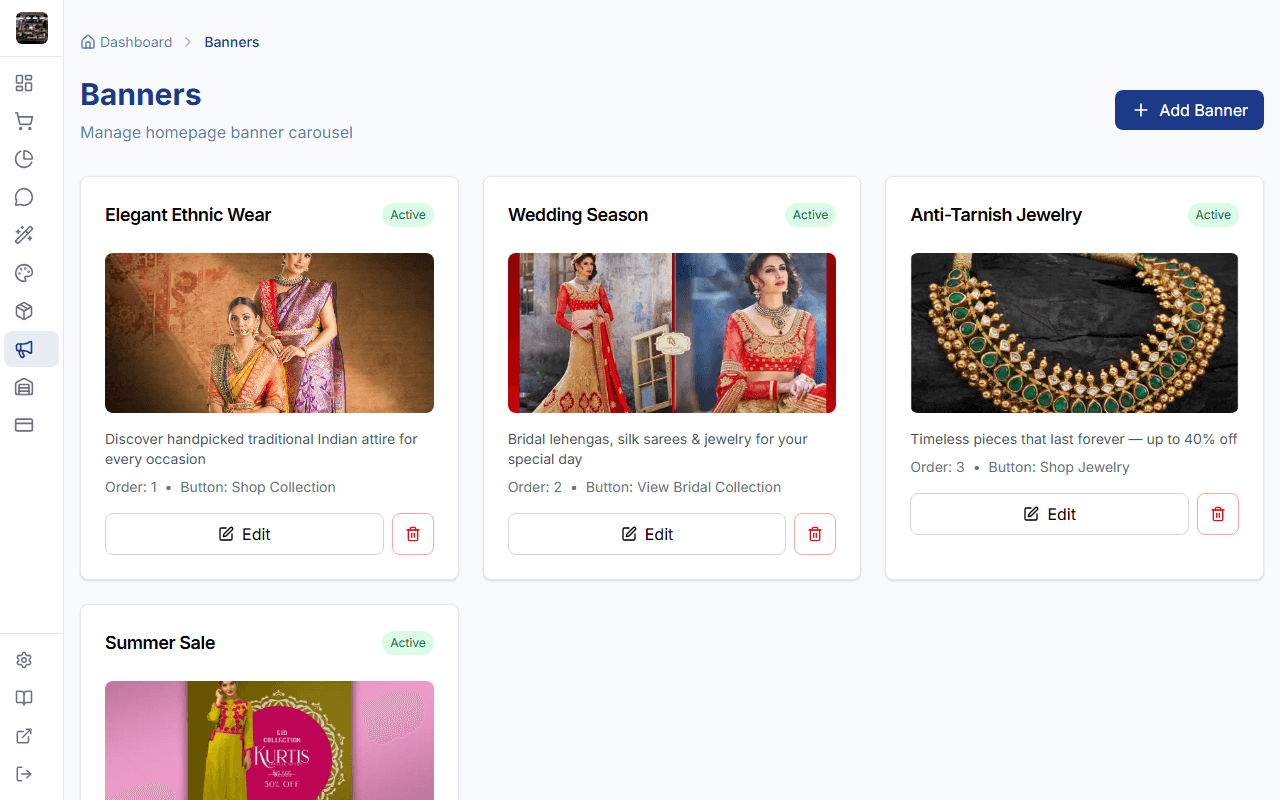Open the settings gear icon

pyautogui.click(x=24, y=660)
